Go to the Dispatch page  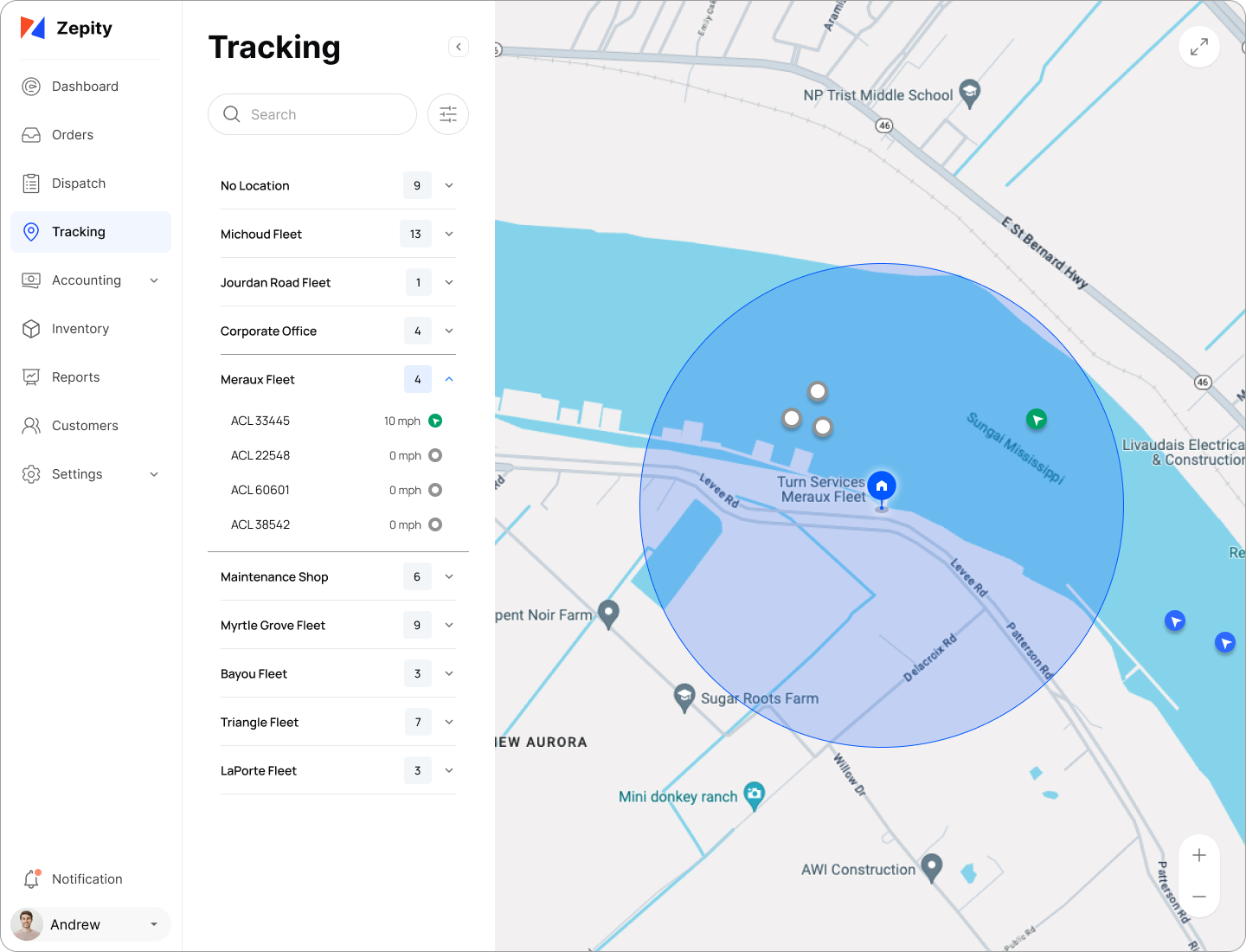point(78,183)
